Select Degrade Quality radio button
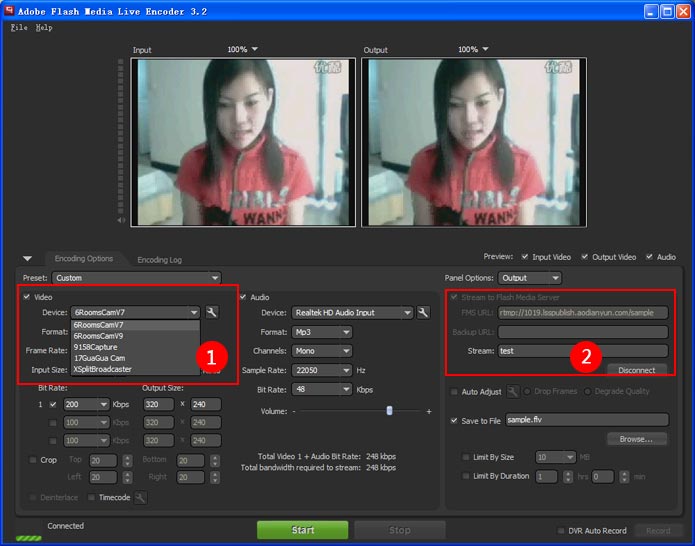The image size is (695, 546). tap(588, 391)
